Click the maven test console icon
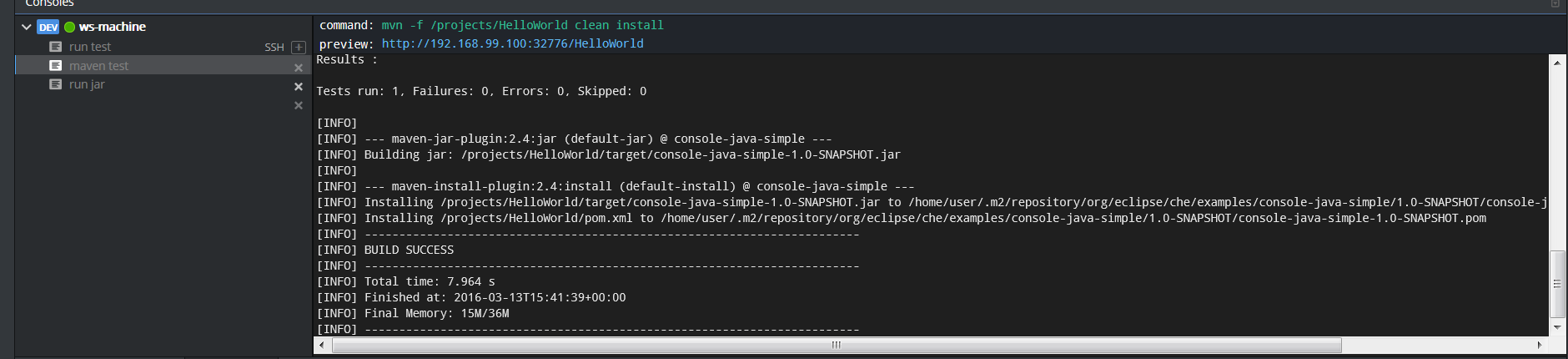Image resolution: width=1568 pixels, height=359 pixels. coord(56,65)
